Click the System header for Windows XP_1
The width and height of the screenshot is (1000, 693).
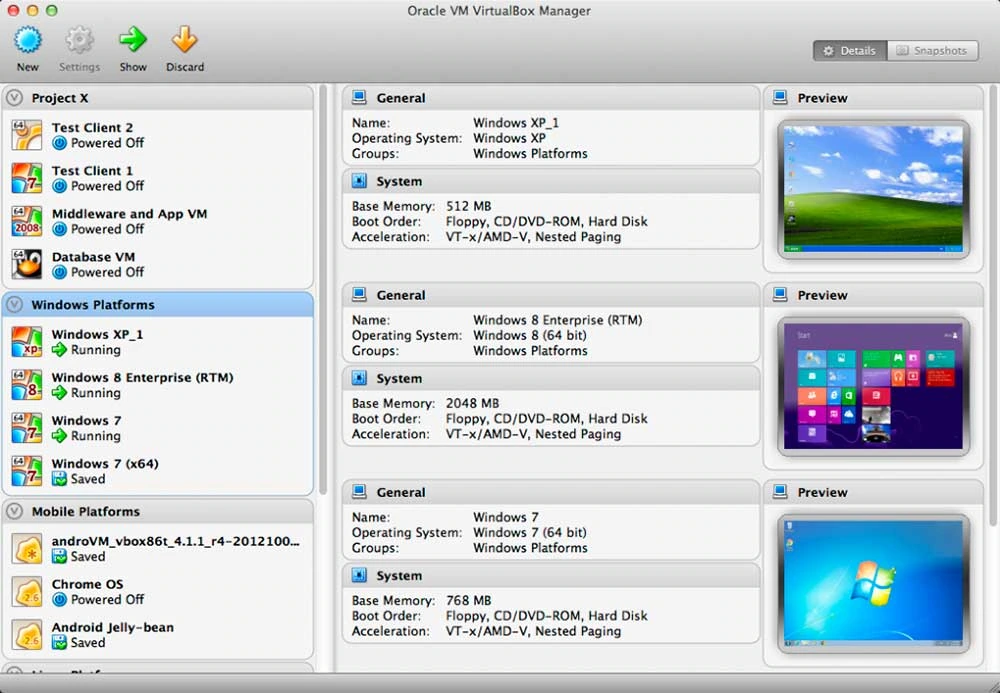[552, 181]
